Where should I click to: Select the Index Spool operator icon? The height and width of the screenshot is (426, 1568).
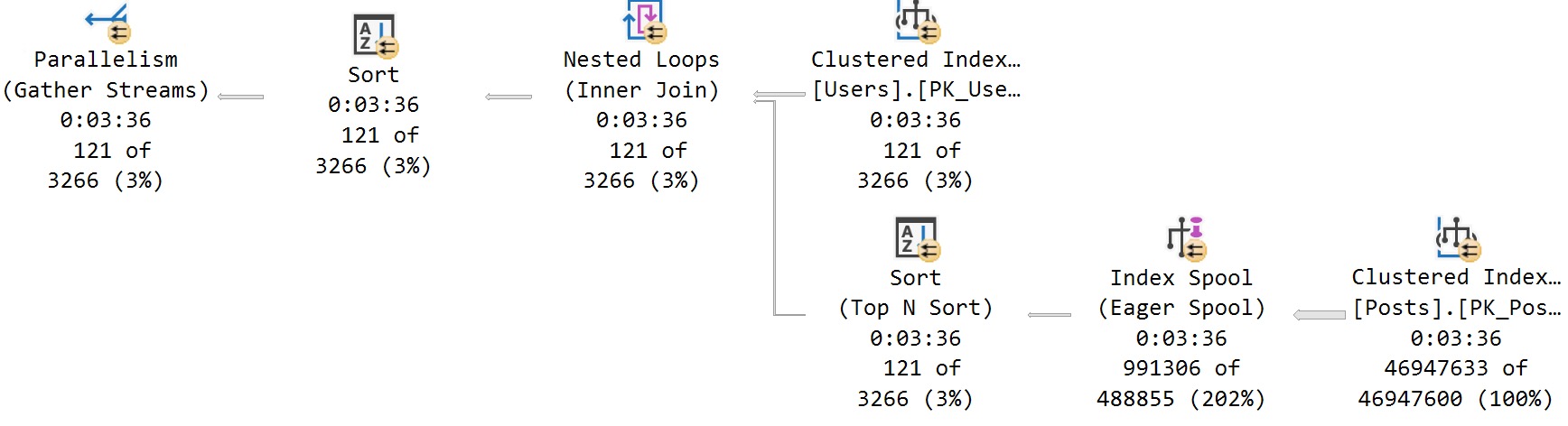click(1186, 238)
